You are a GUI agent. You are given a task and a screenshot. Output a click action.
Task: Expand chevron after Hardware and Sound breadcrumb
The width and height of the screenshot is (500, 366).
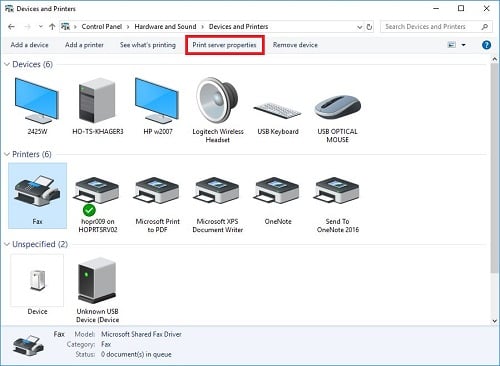[x=202, y=27]
